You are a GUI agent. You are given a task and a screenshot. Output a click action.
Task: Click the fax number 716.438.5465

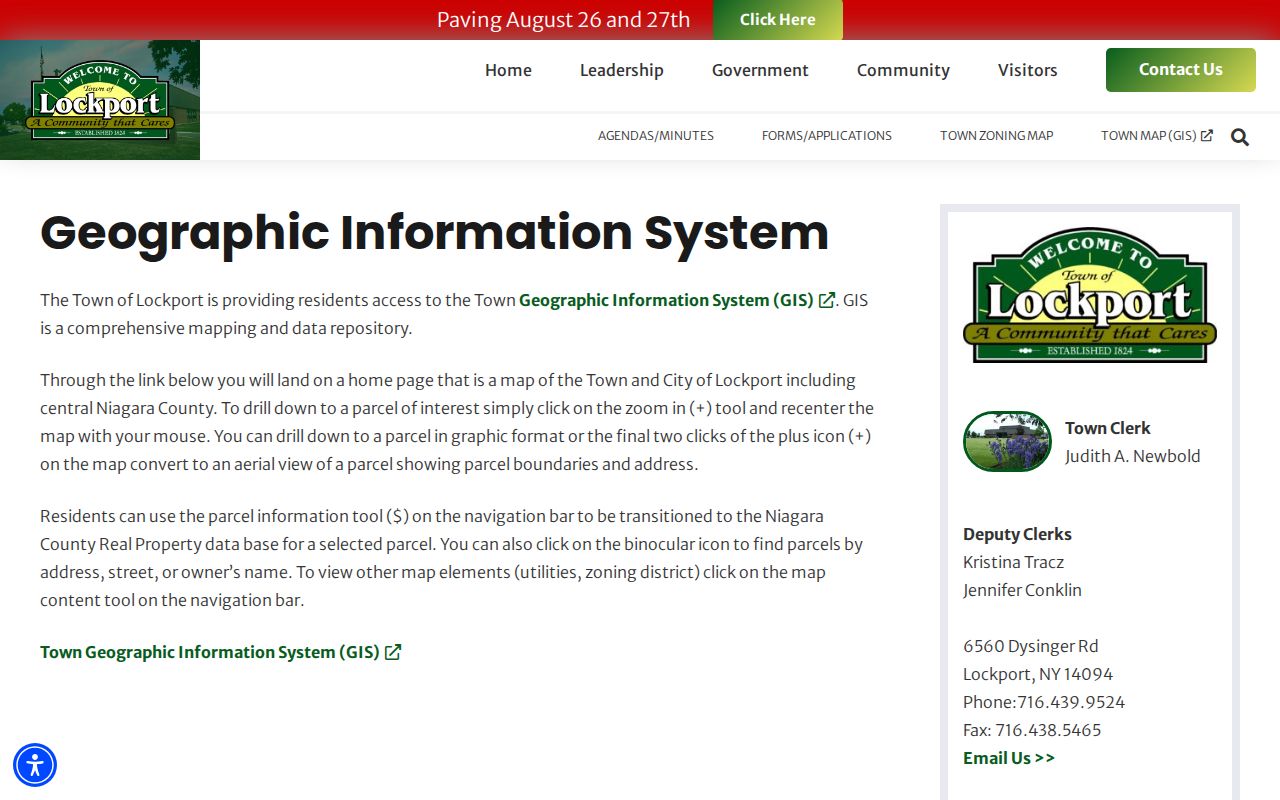(x=1048, y=730)
